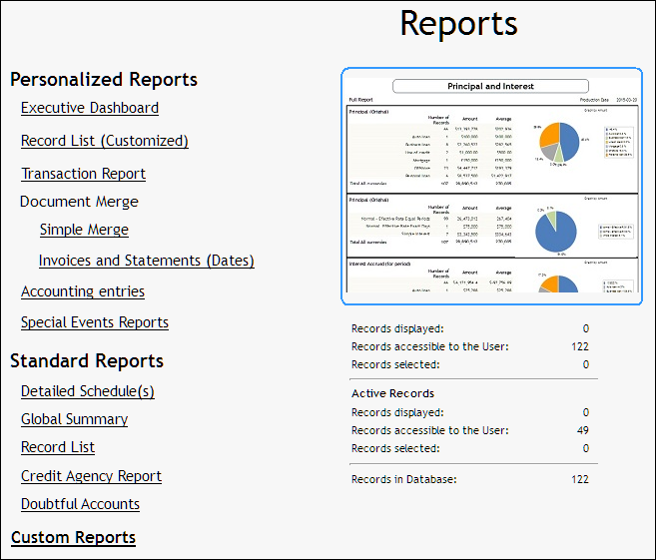Open standard Record List under Standard Reports
The image size is (656, 560).
click(57, 448)
